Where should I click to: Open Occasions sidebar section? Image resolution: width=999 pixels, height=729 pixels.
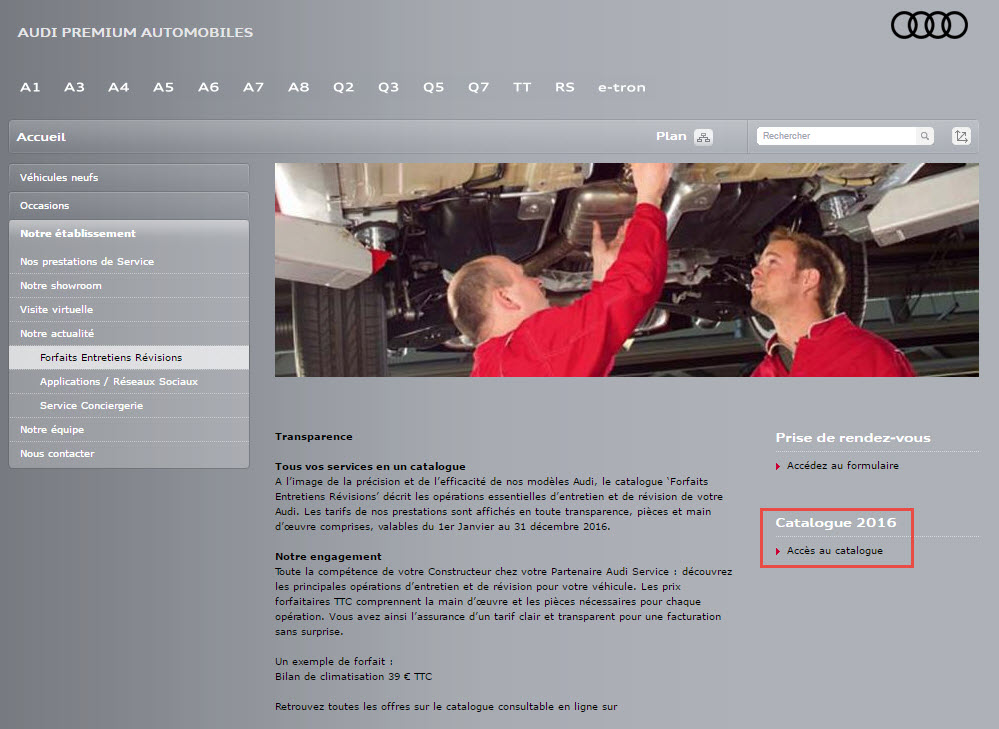coord(129,205)
